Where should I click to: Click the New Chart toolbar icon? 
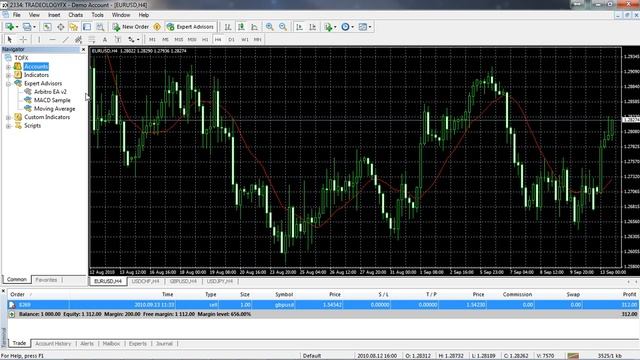click(x=9, y=27)
